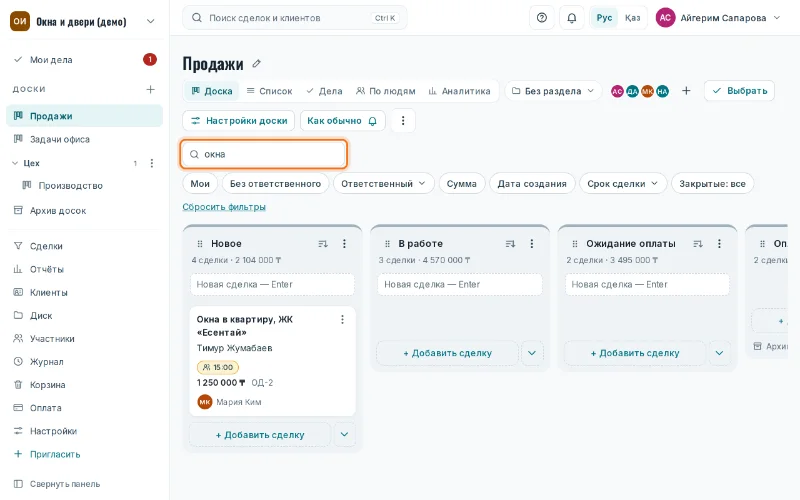This screenshot has height=500, width=800.
Task: Open the Айгерим Сапарова user menu
Action: coord(718,18)
